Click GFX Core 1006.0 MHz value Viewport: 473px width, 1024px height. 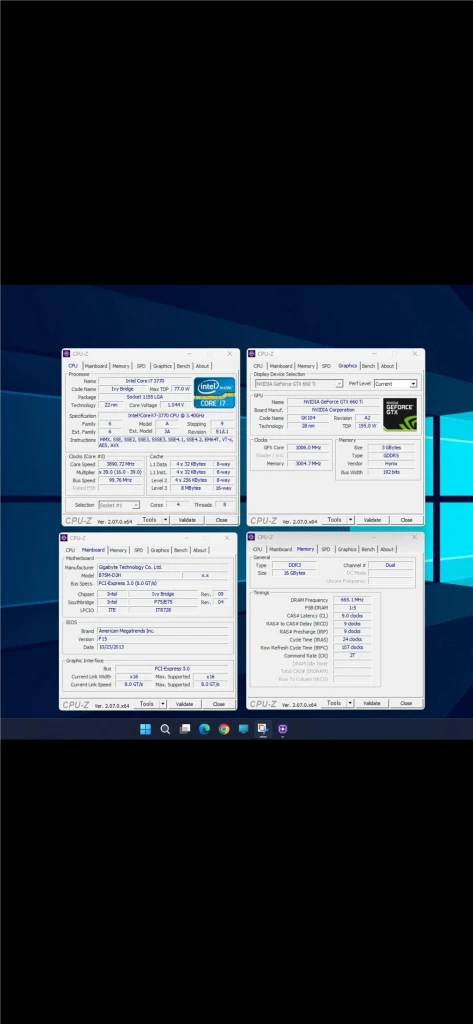click(x=308, y=448)
